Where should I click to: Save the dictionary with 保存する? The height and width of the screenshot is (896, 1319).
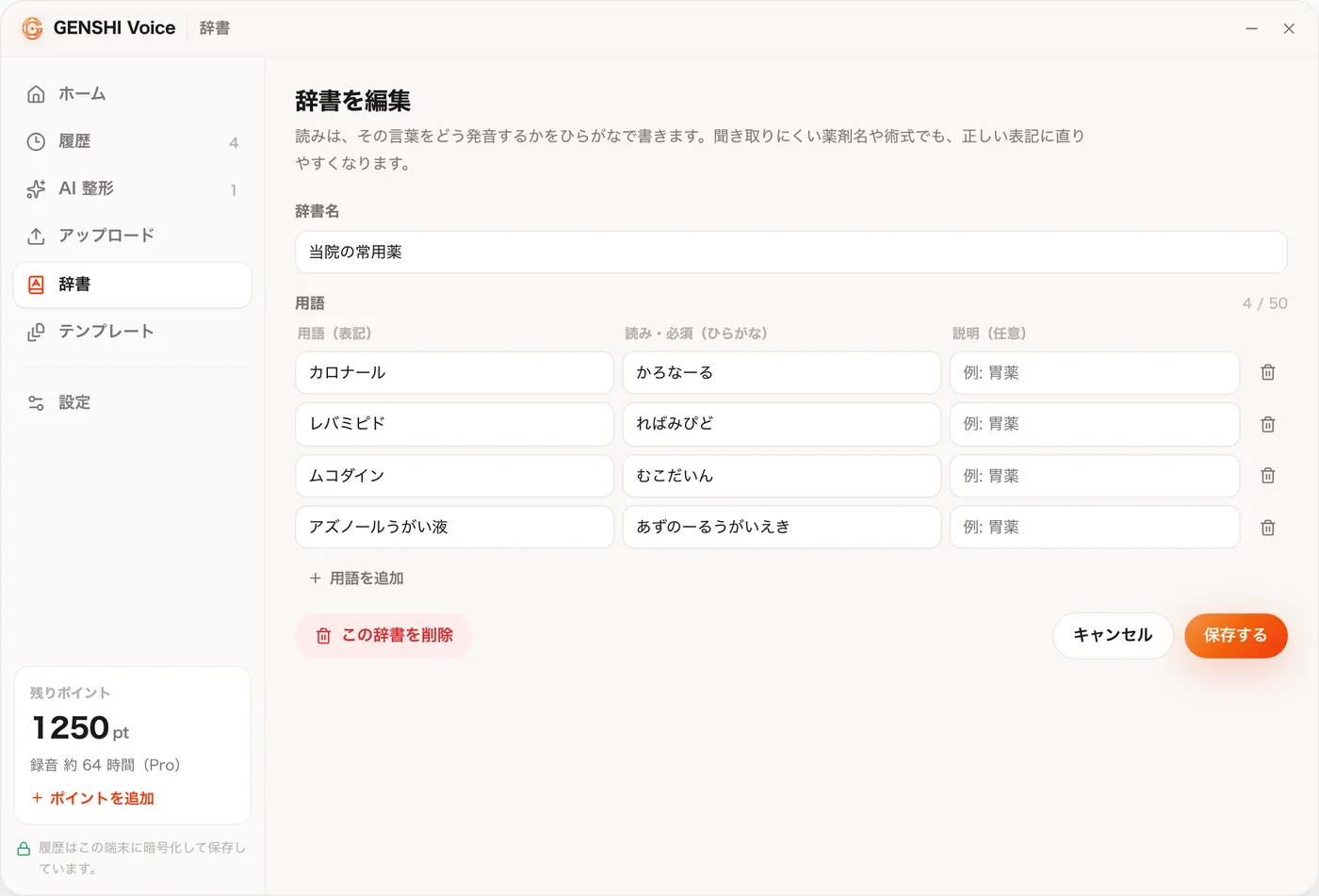click(1236, 636)
